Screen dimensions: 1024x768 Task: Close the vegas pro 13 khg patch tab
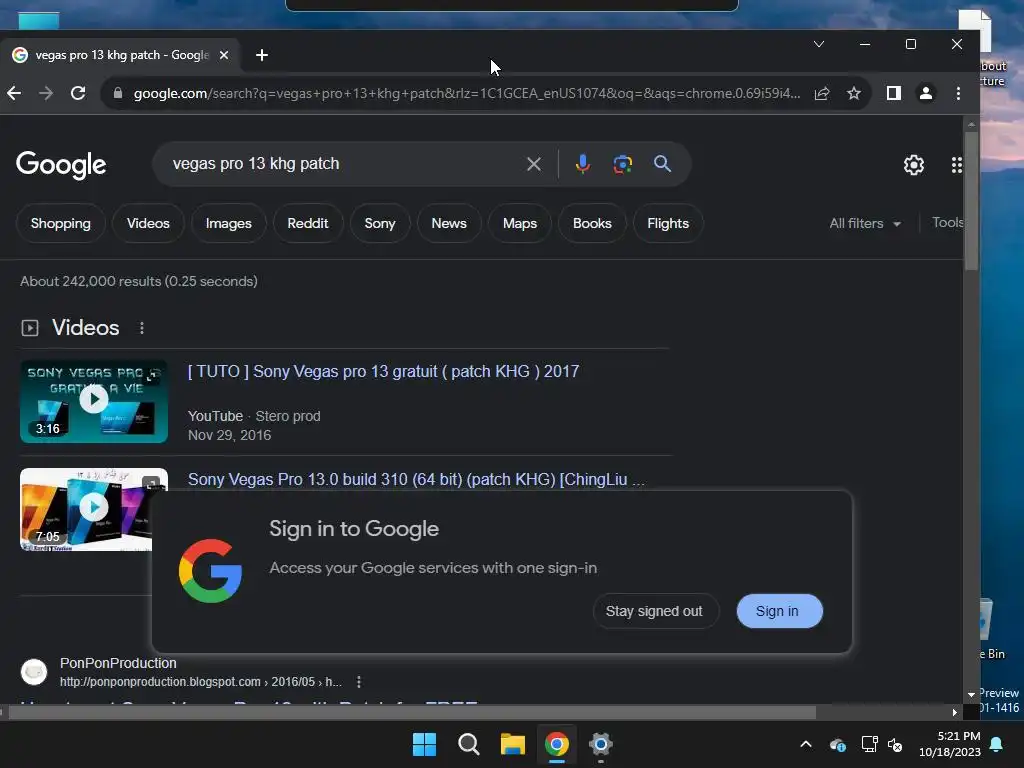[224, 56]
